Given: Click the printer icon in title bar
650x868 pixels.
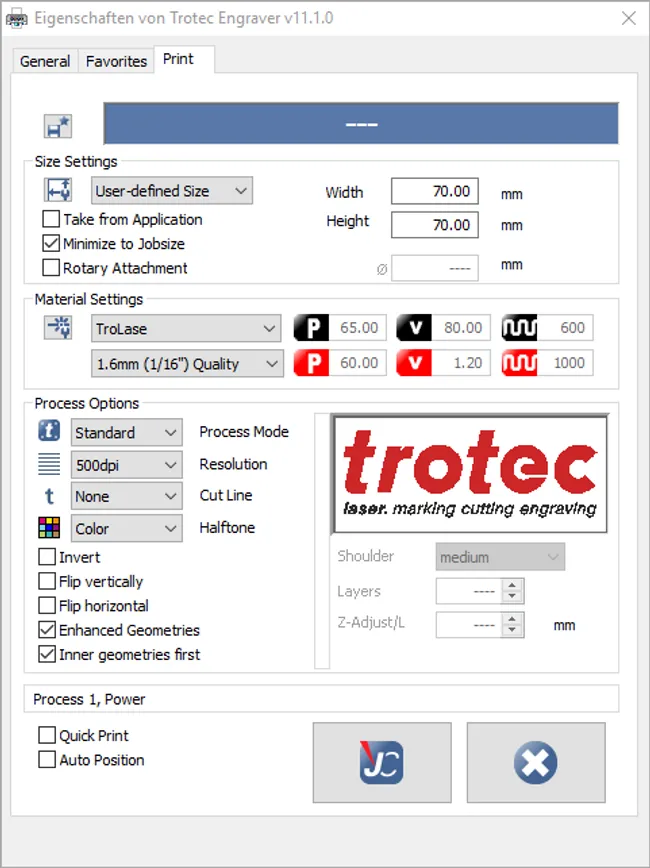Looking at the screenshot, I should [16, 19].
